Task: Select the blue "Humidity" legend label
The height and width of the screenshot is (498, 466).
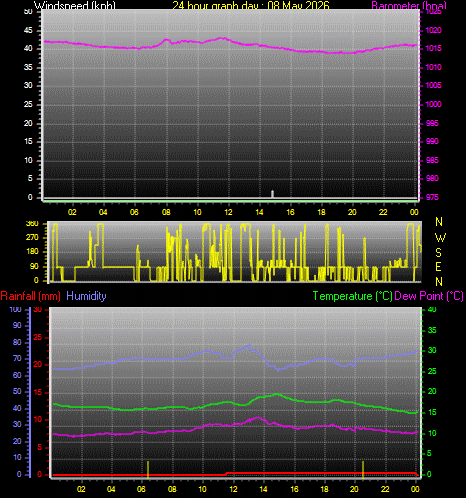Action: [x=86, y=296]
